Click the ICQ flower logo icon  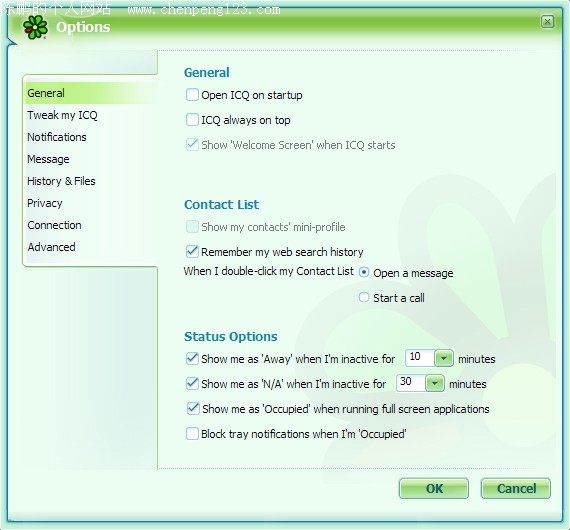[35, 27]
